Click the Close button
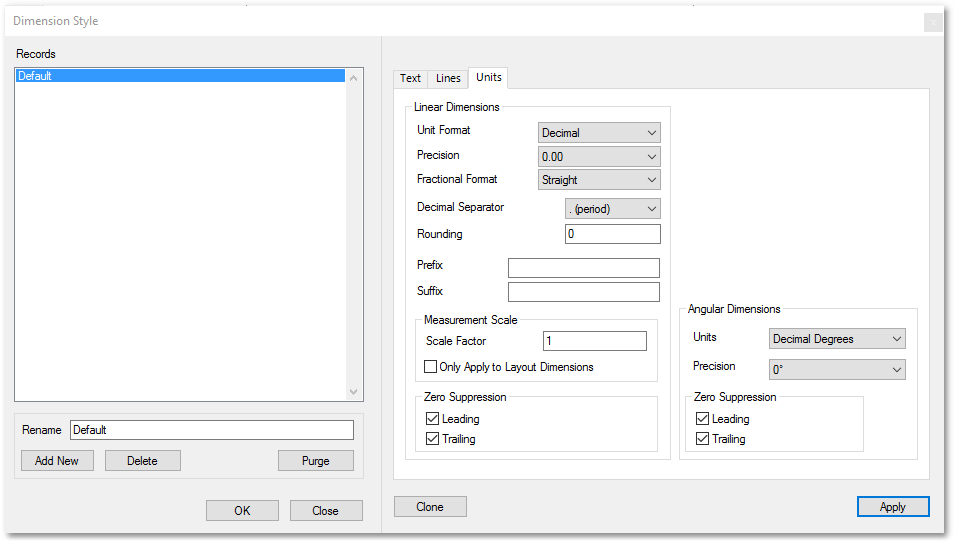The height and width of the screenshot is (544, 955). coord(326,510)
